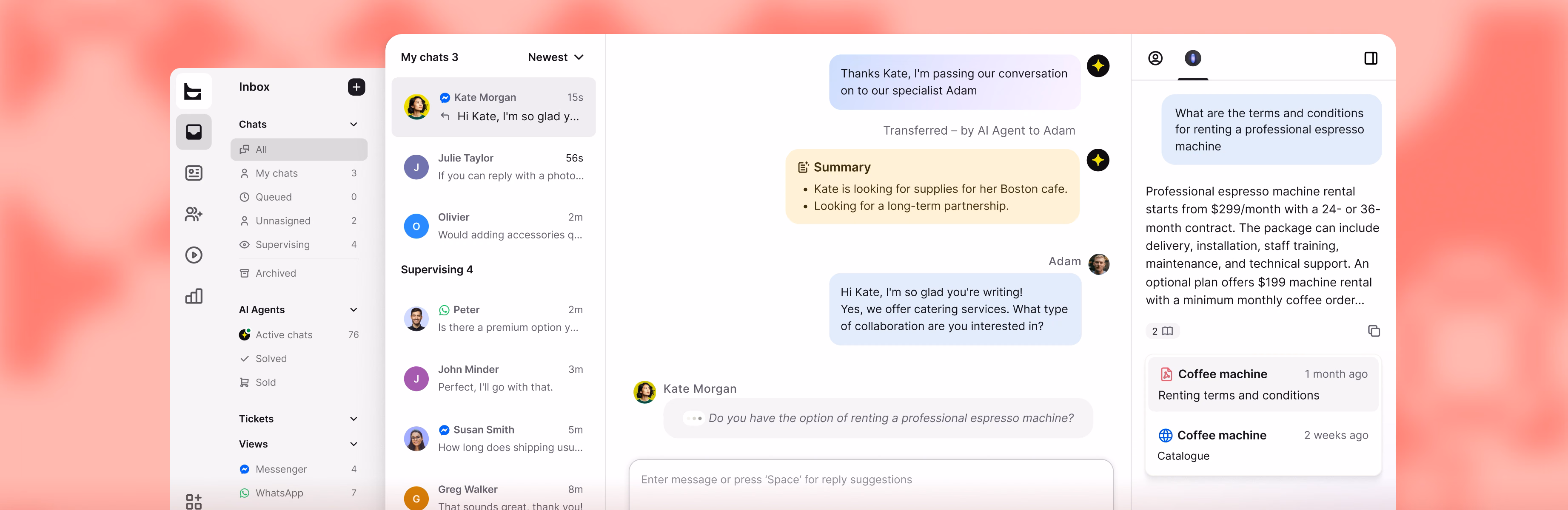Switch to the AI copilot tab
This screenshot has width=1568, height=510.
point(1192,58)
